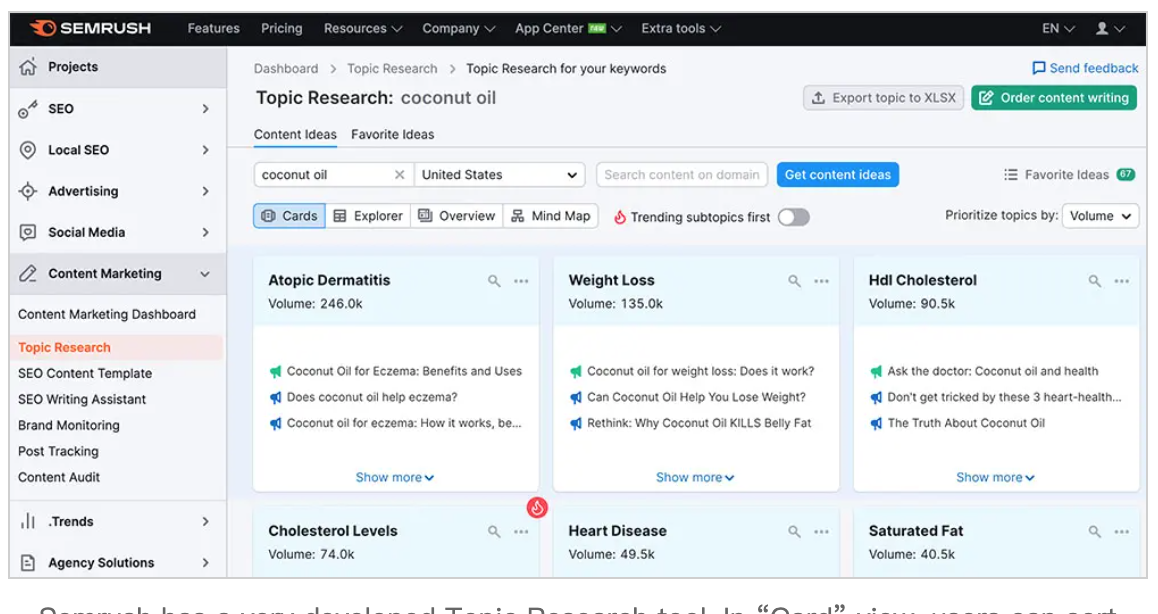Show more on Atopic Dermatitis card
1158x614 pixels.
(395, 477)
